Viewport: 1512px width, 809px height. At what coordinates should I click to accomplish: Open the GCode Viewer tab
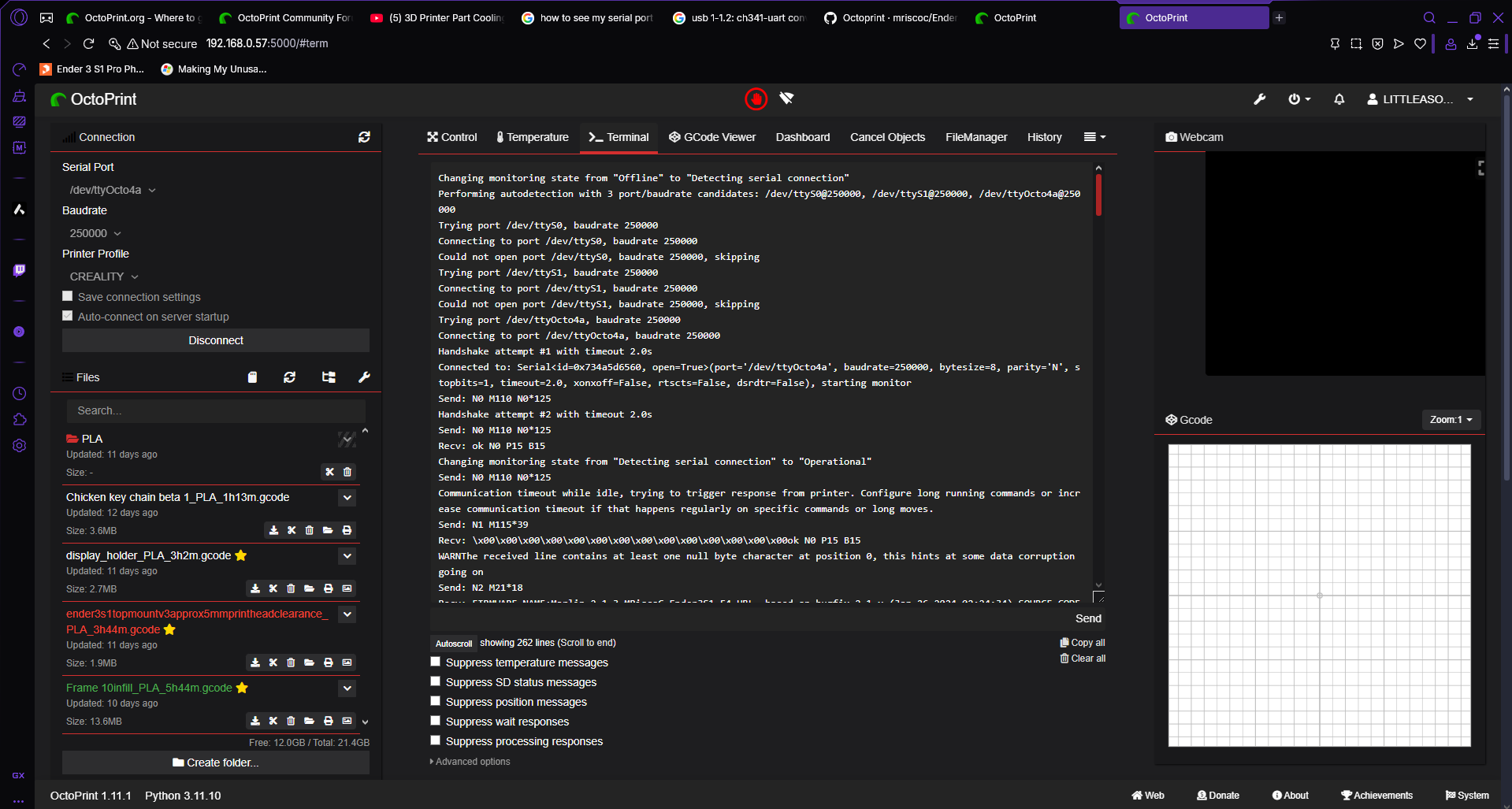(712, 137)
